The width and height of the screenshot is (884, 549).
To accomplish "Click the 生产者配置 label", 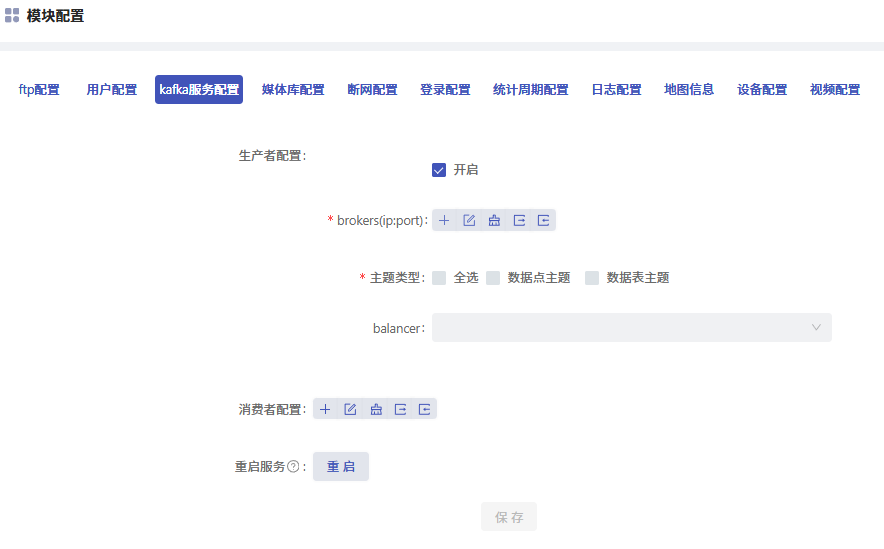I will [272, 156].
